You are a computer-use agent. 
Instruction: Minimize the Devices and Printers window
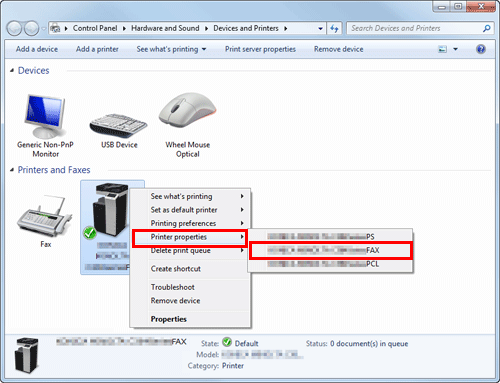442,7
